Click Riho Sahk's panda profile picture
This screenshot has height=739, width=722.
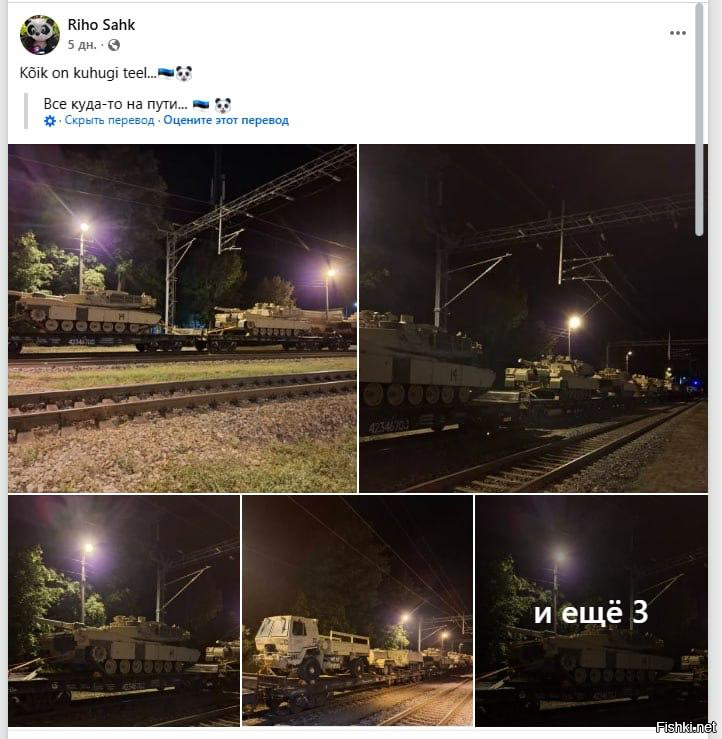coord(40,34)
